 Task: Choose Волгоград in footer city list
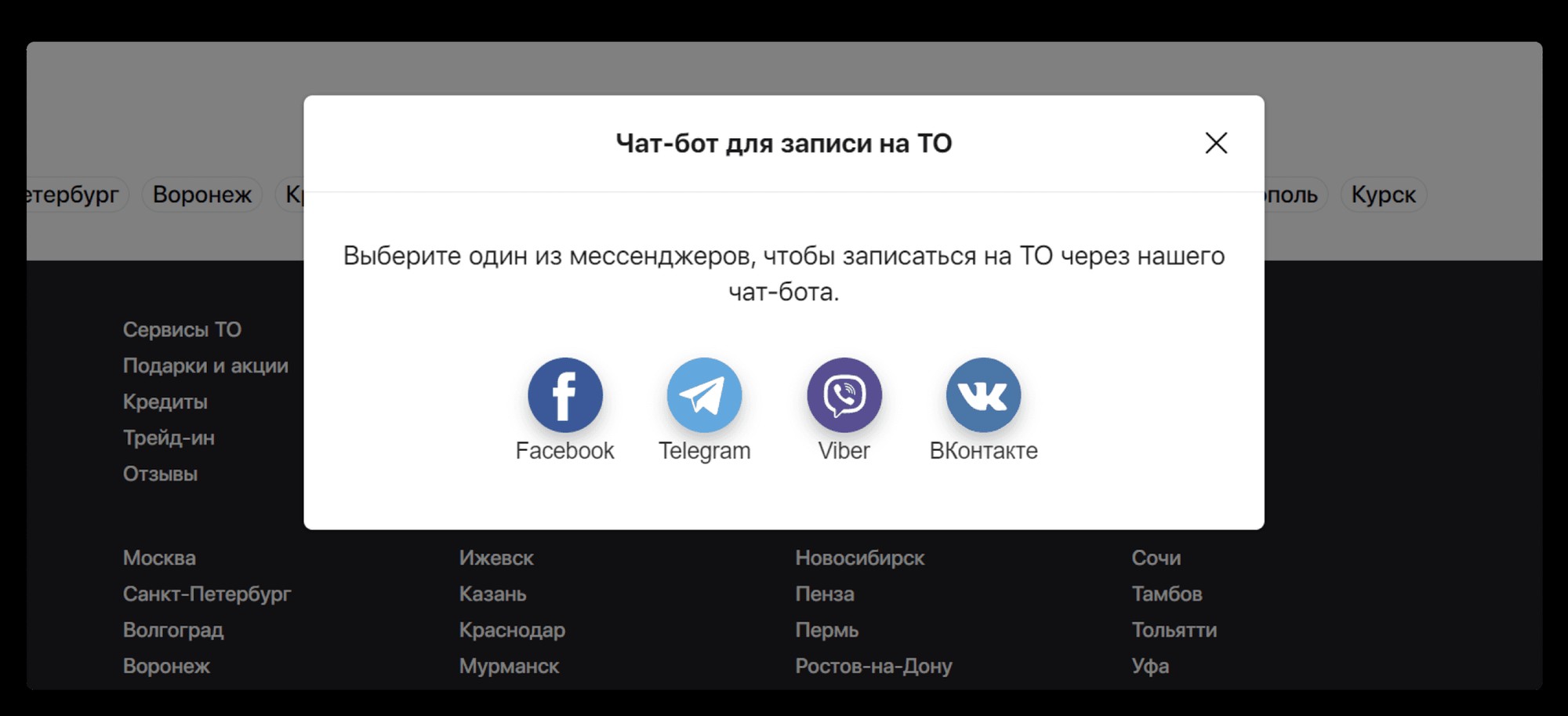tap(173, 630)
